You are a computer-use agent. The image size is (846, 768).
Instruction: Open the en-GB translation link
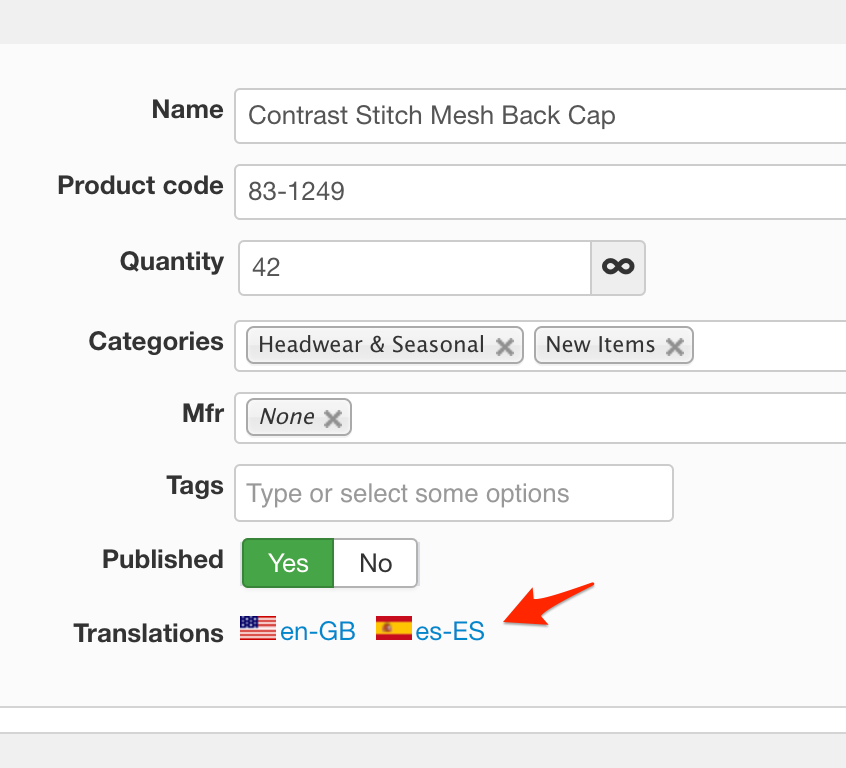point(318,632)
